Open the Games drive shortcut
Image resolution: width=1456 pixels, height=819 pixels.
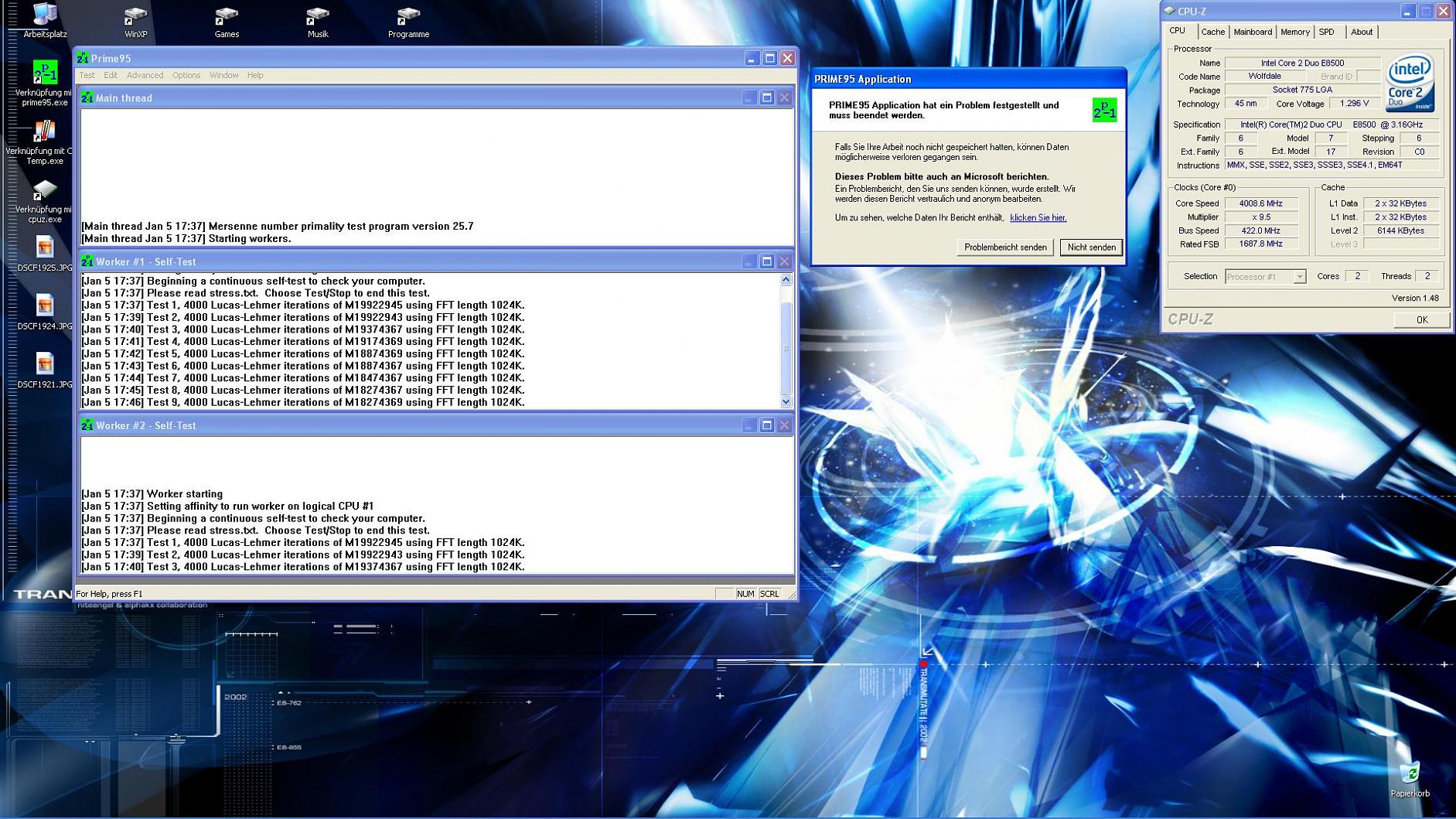[227, 22]
